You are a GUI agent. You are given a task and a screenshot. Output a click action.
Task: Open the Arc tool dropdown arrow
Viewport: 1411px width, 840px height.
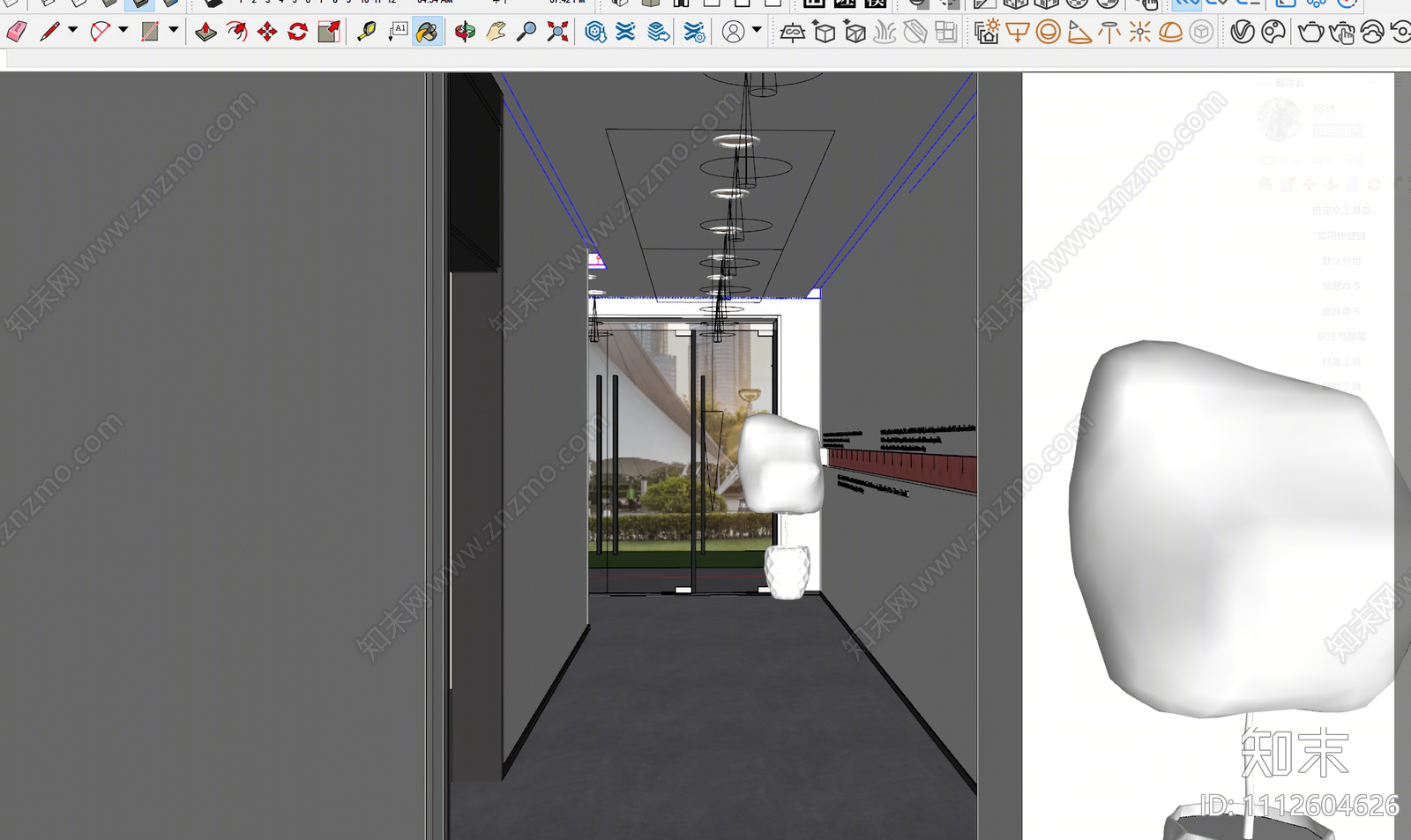(123, 31)
